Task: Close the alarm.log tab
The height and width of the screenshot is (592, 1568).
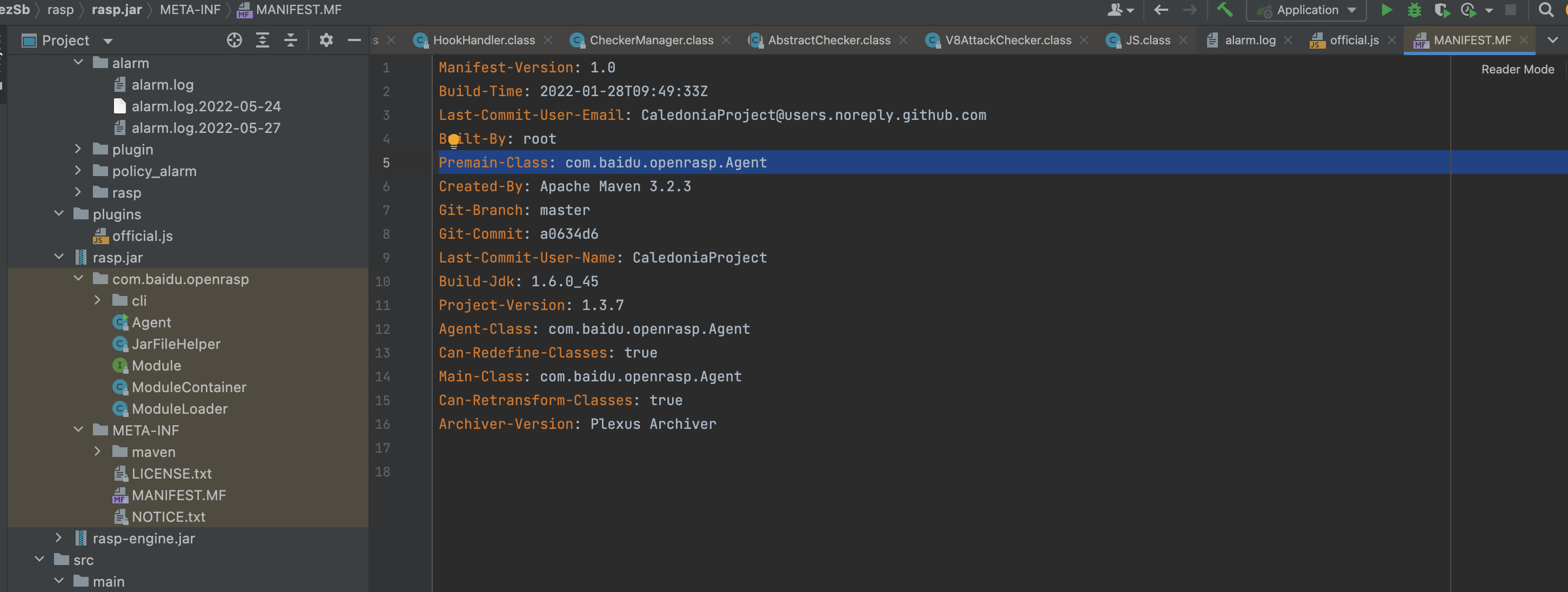Action: tap(1288, 40)
